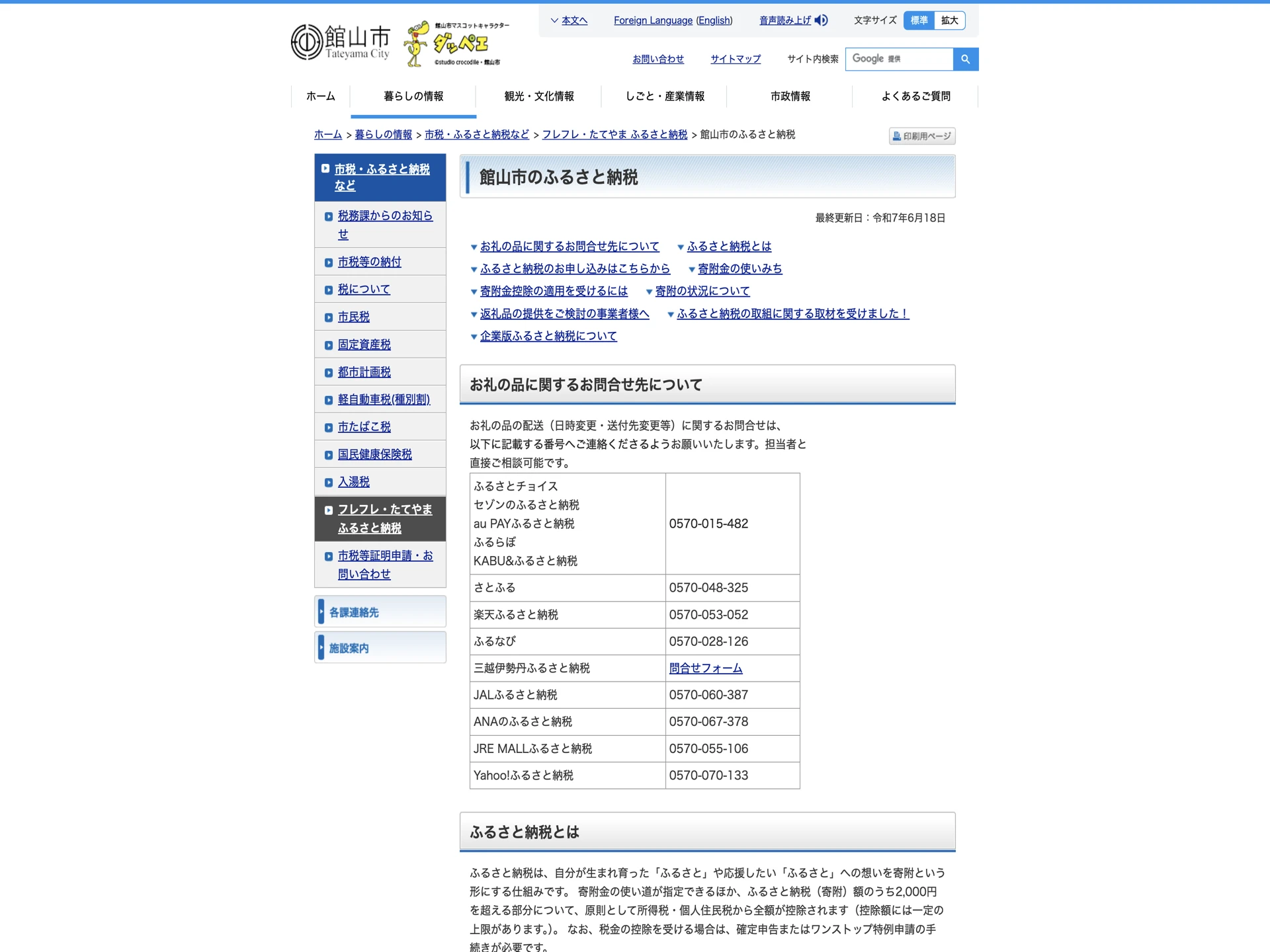Select the 暮らしの情報 navigation tab

click(x=413, y=97)
